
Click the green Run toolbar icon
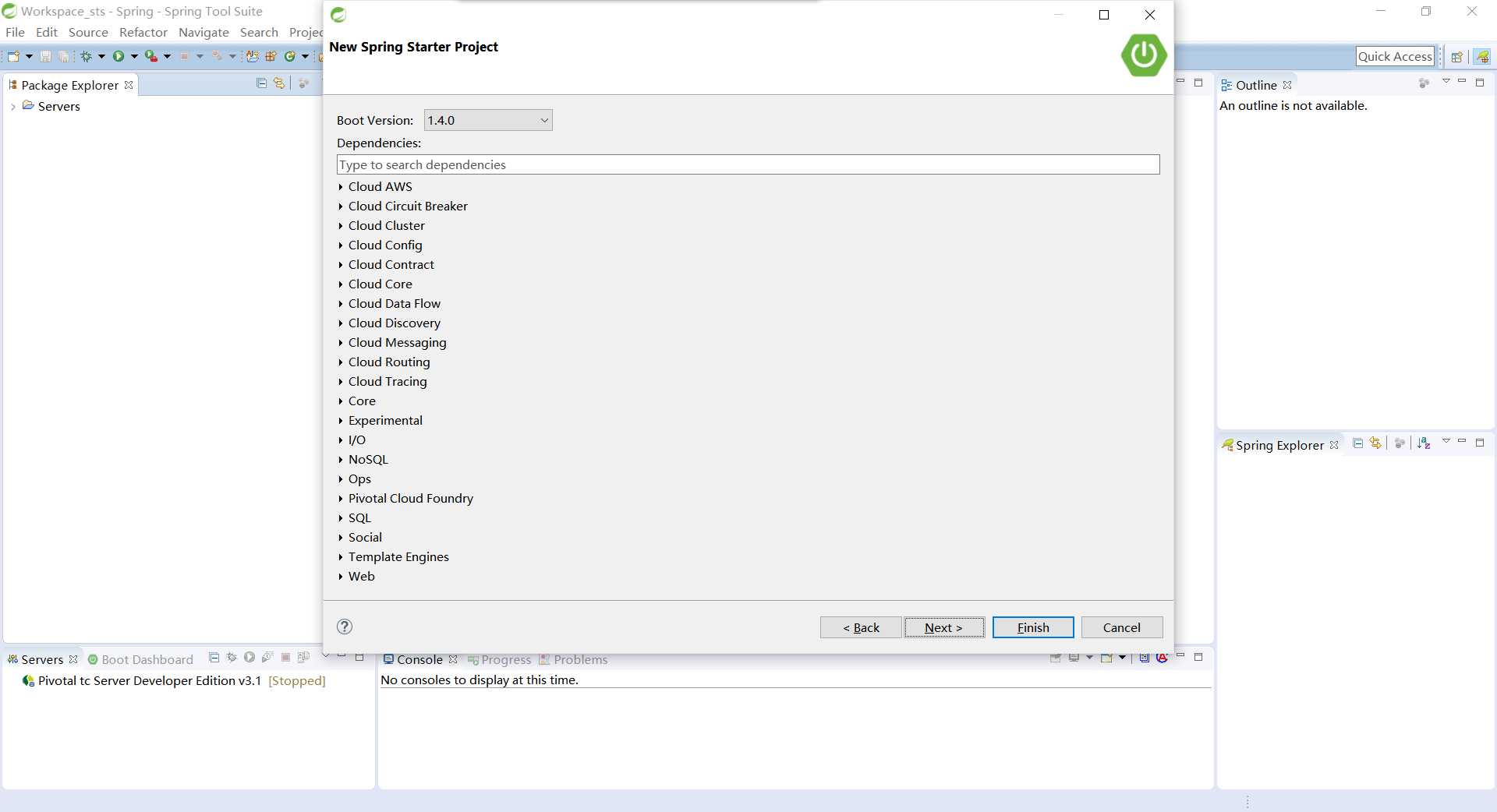(119, 56)
